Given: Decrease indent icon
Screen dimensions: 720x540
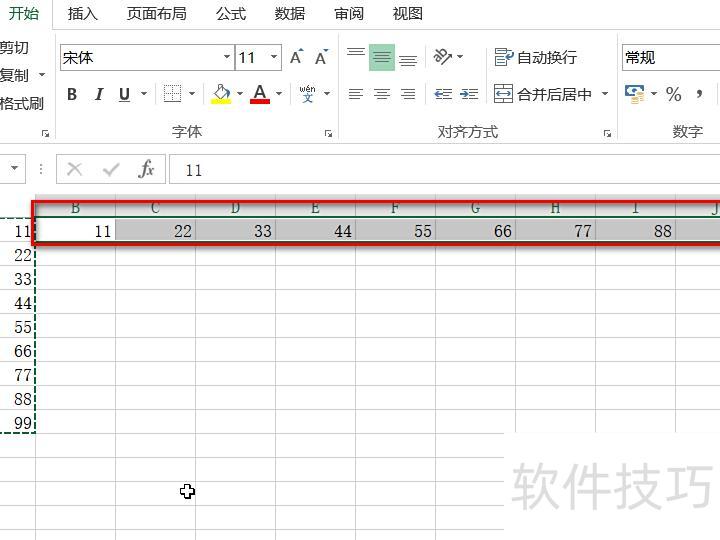Looking at the screenshot, I should coord(443,94).
